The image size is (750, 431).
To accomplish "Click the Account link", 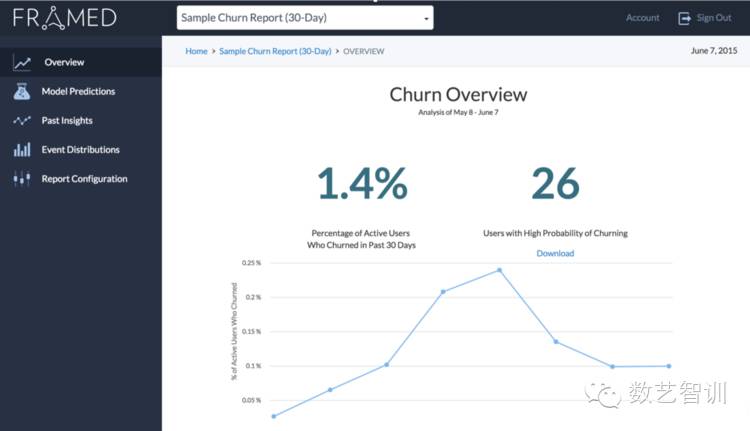I will 642,18.
